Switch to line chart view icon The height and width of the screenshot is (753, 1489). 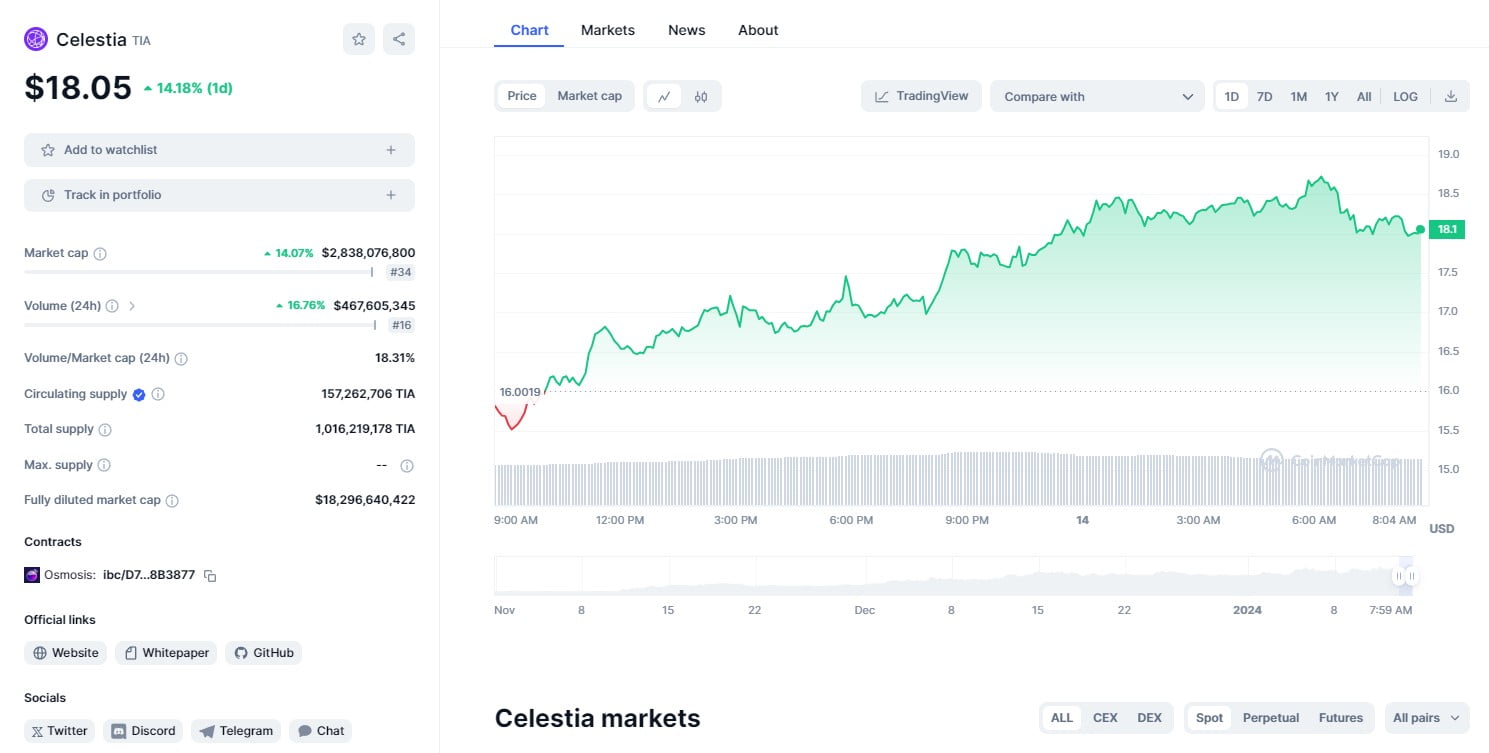tap(664, 96)
